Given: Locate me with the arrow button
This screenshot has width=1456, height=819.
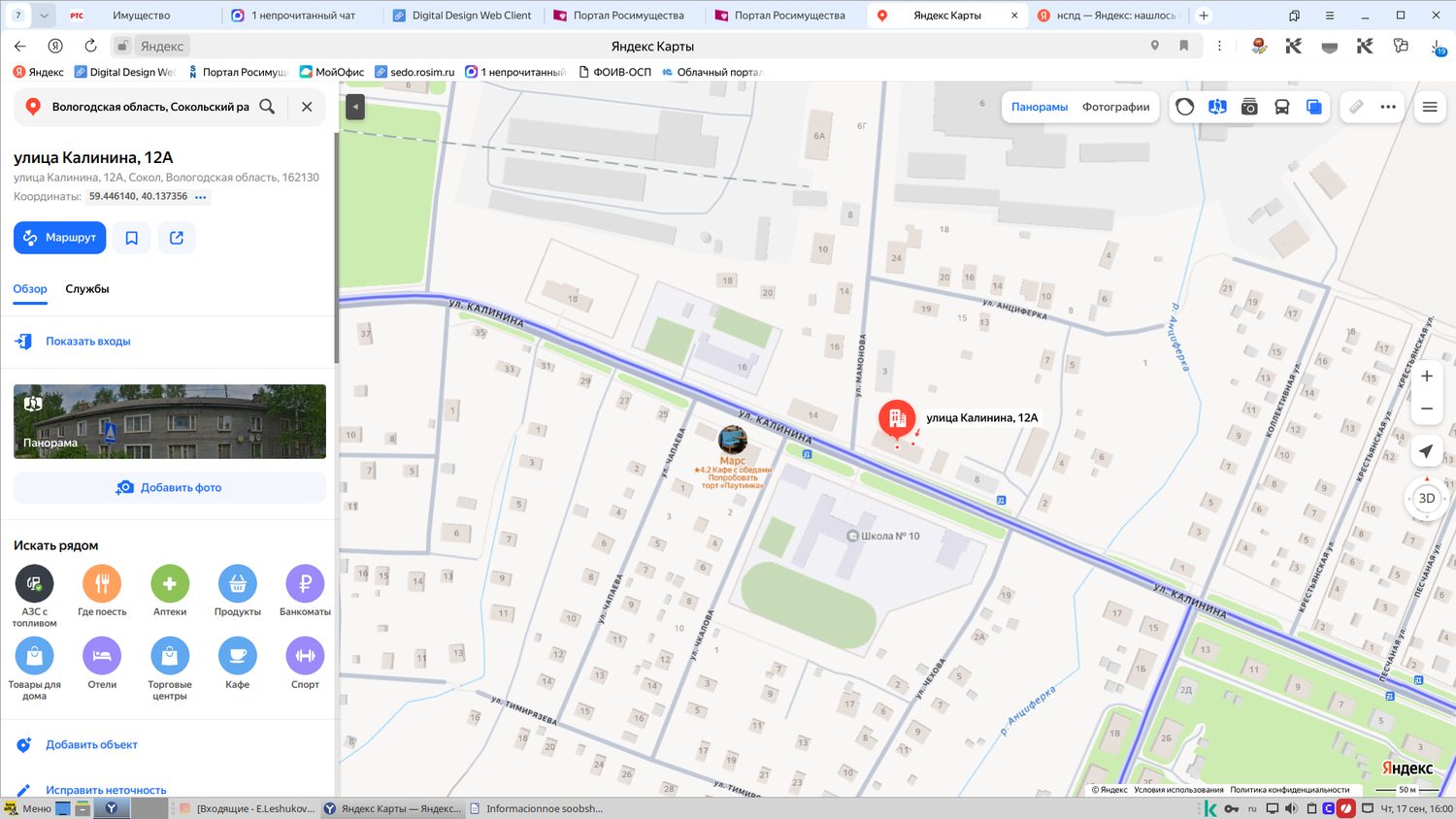Looking at the screenshot, I should pyautogui.click(x=1427, y=451).
